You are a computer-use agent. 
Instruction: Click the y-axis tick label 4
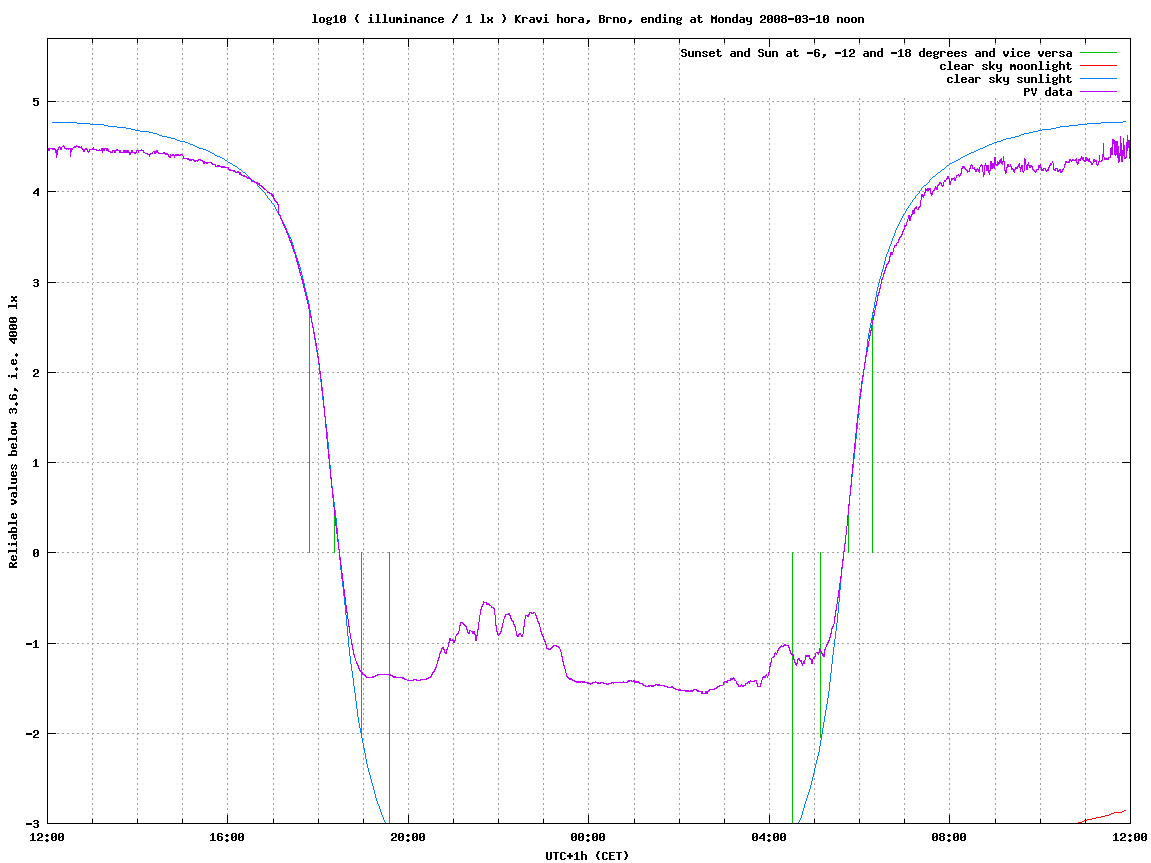point(36,192)
